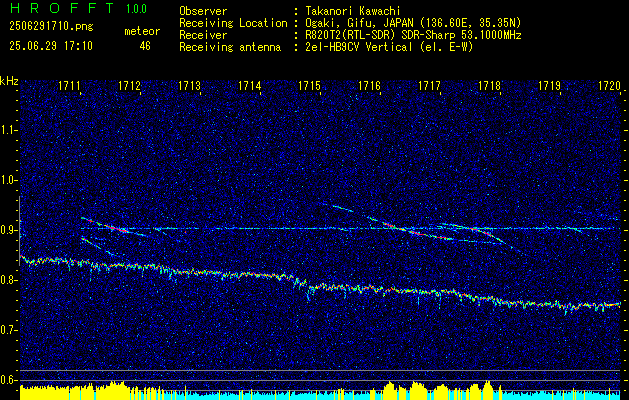Click the 1717 time axis label

[429, 85]
